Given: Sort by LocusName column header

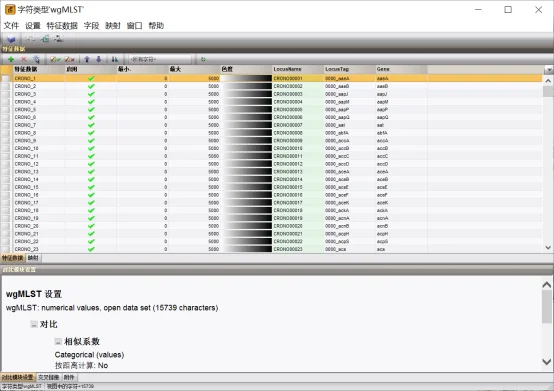Looking at the screenshot, I should coord(298,69).
